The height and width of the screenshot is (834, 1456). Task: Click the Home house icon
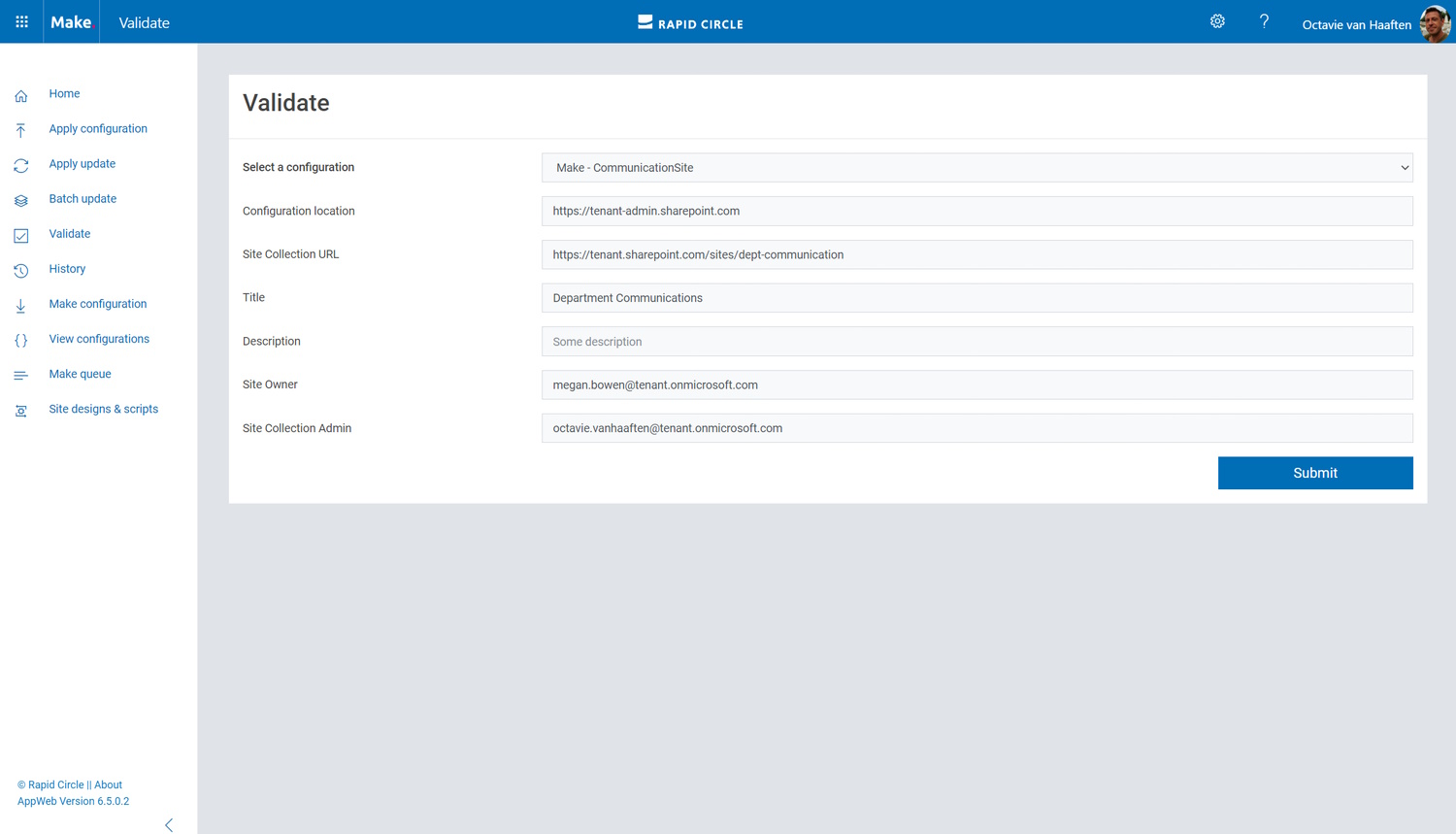pyautogui.click(x=21, y=95)
